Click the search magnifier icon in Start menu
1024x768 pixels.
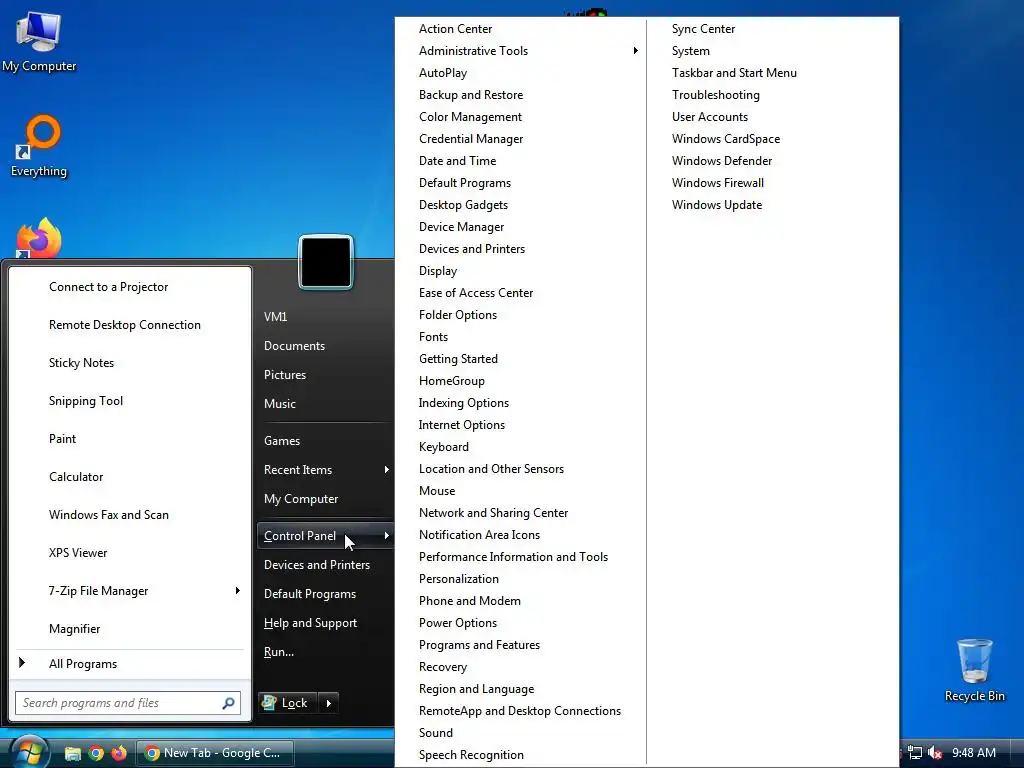228,703
